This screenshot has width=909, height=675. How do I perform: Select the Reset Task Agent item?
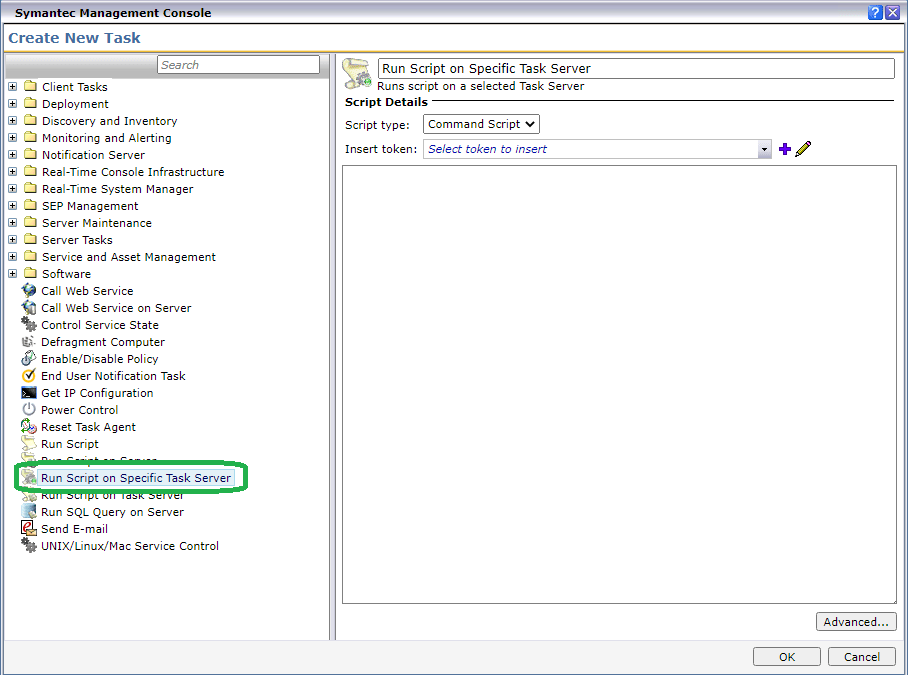point(88,427)
